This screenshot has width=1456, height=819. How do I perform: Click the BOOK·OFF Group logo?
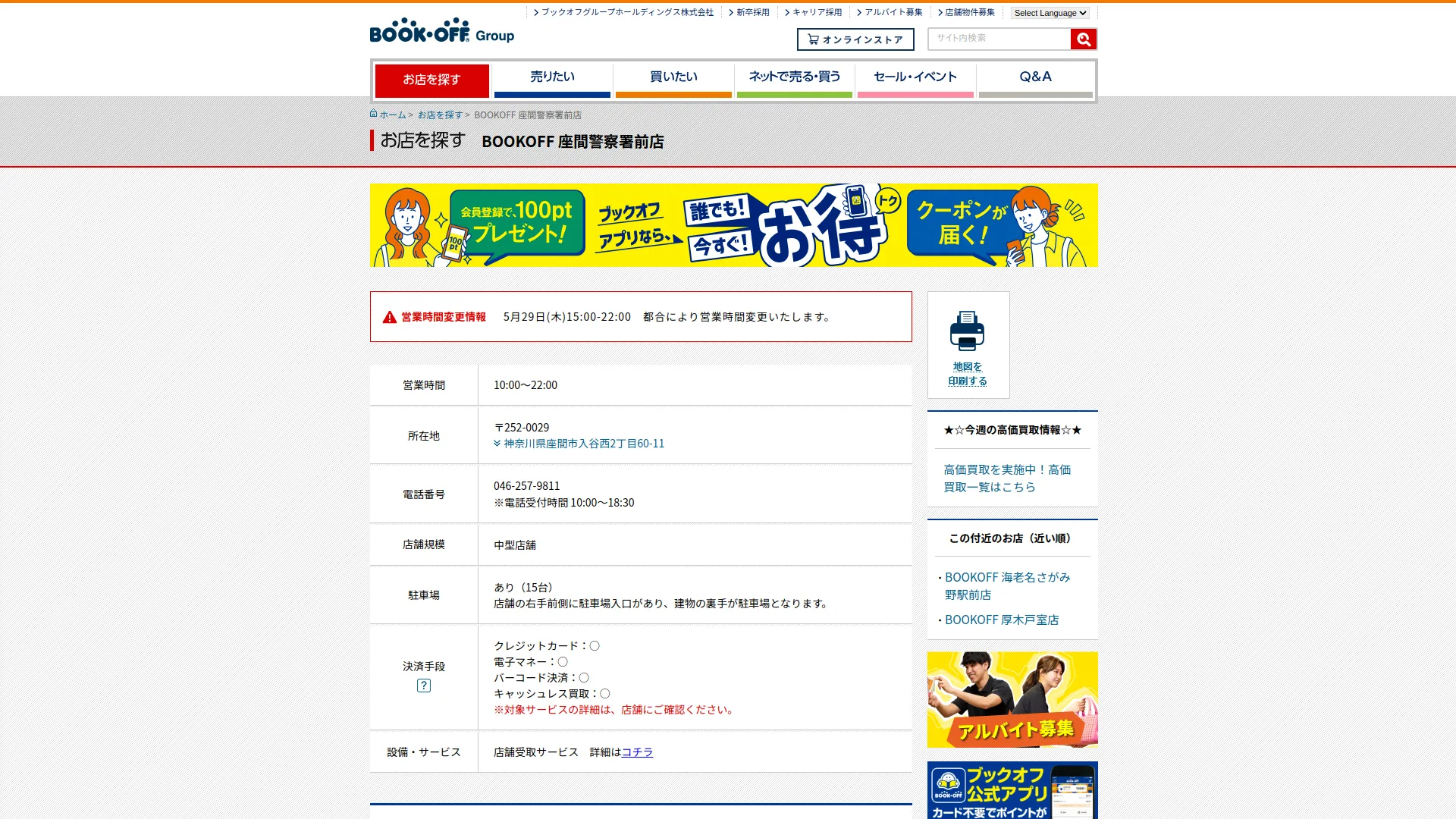[x=441, y=31]
